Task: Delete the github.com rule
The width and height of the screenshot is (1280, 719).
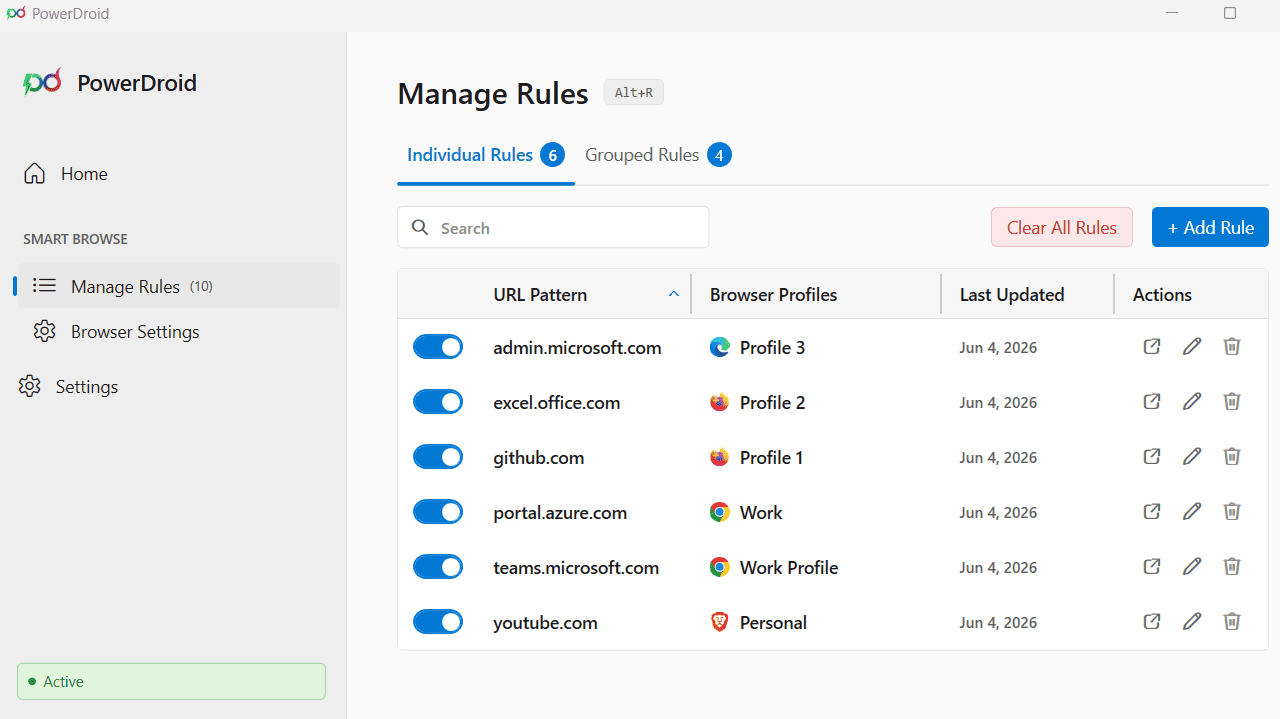Action: (x=1232, y=457)
